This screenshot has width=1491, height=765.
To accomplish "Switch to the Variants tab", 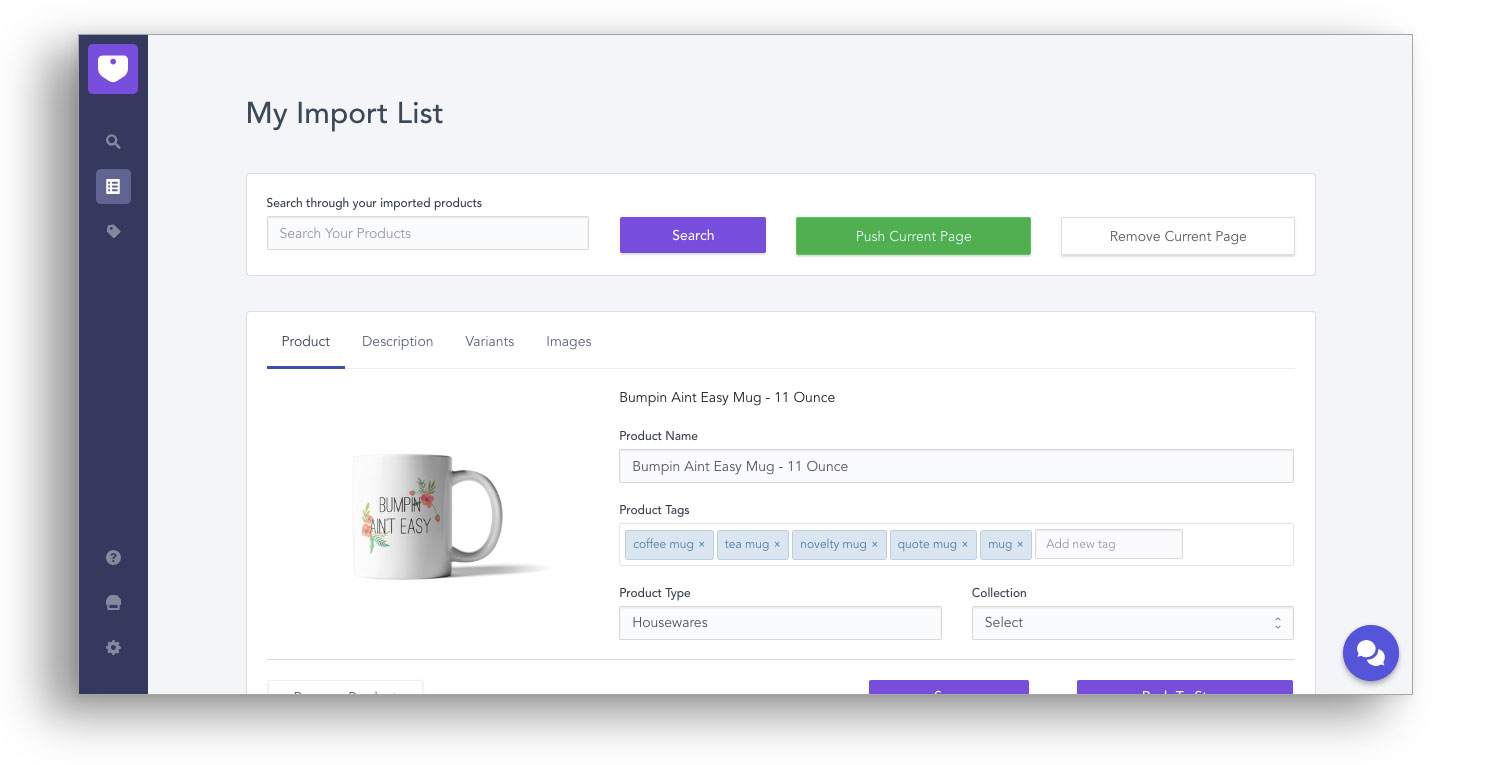I will tap(489, 342).
